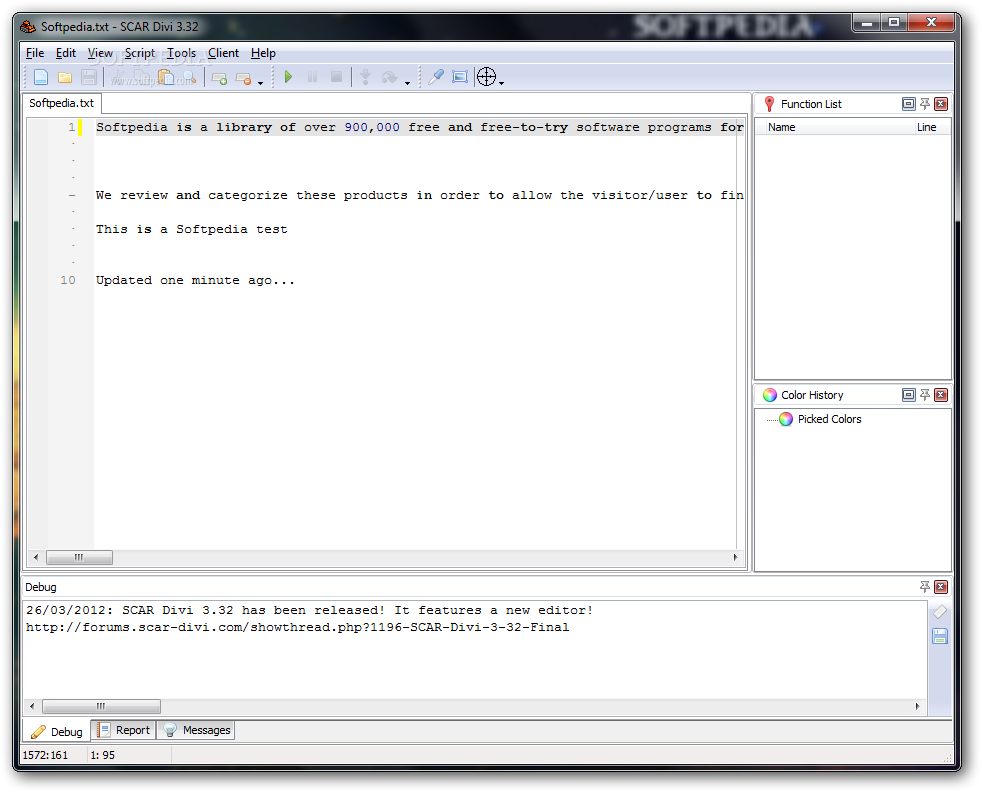Select Picked Colors tree item
This screenshot has height=792, width=982.
point(829,419)
